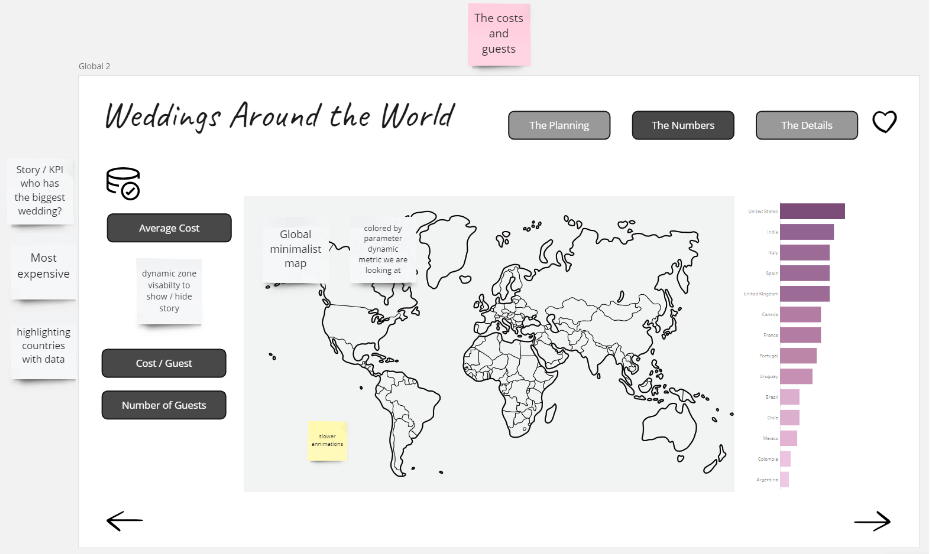Click the pink 'The costs and guests' sticky note
This screenshot has height=554, width=930.
499,33
